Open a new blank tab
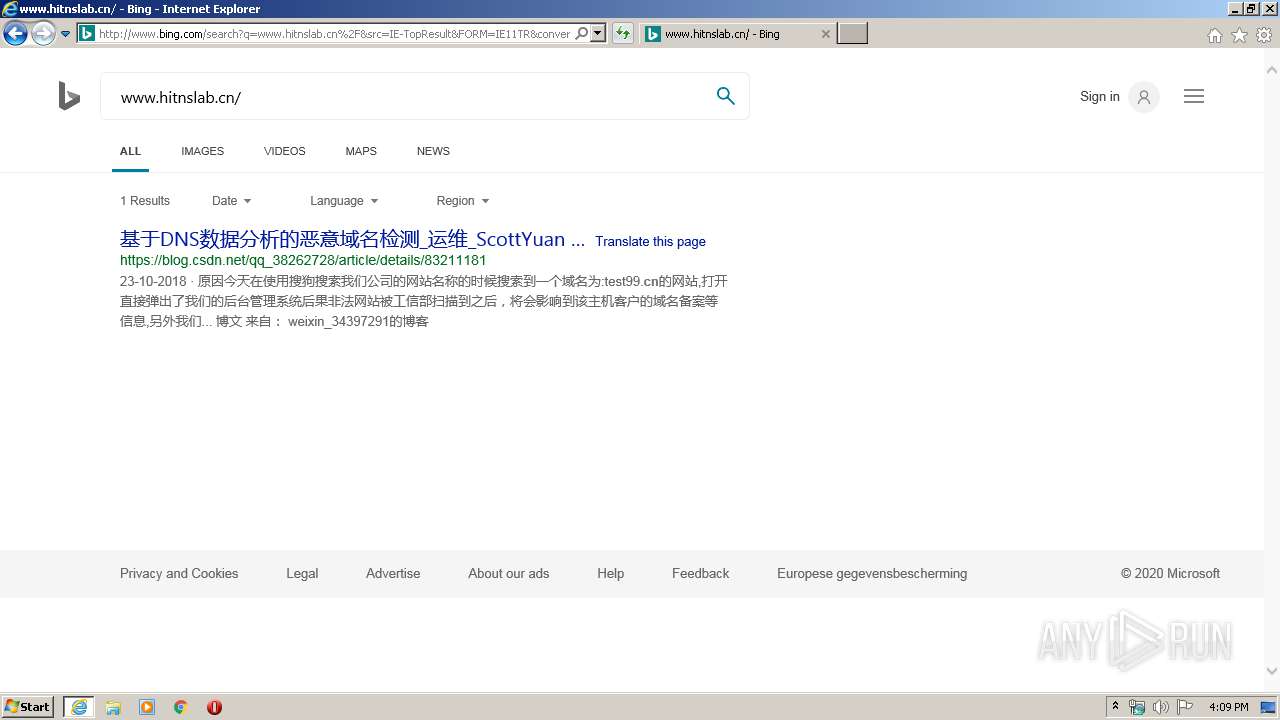The height and width of the screenshot is (720, 1280). [x=852, y=34]
